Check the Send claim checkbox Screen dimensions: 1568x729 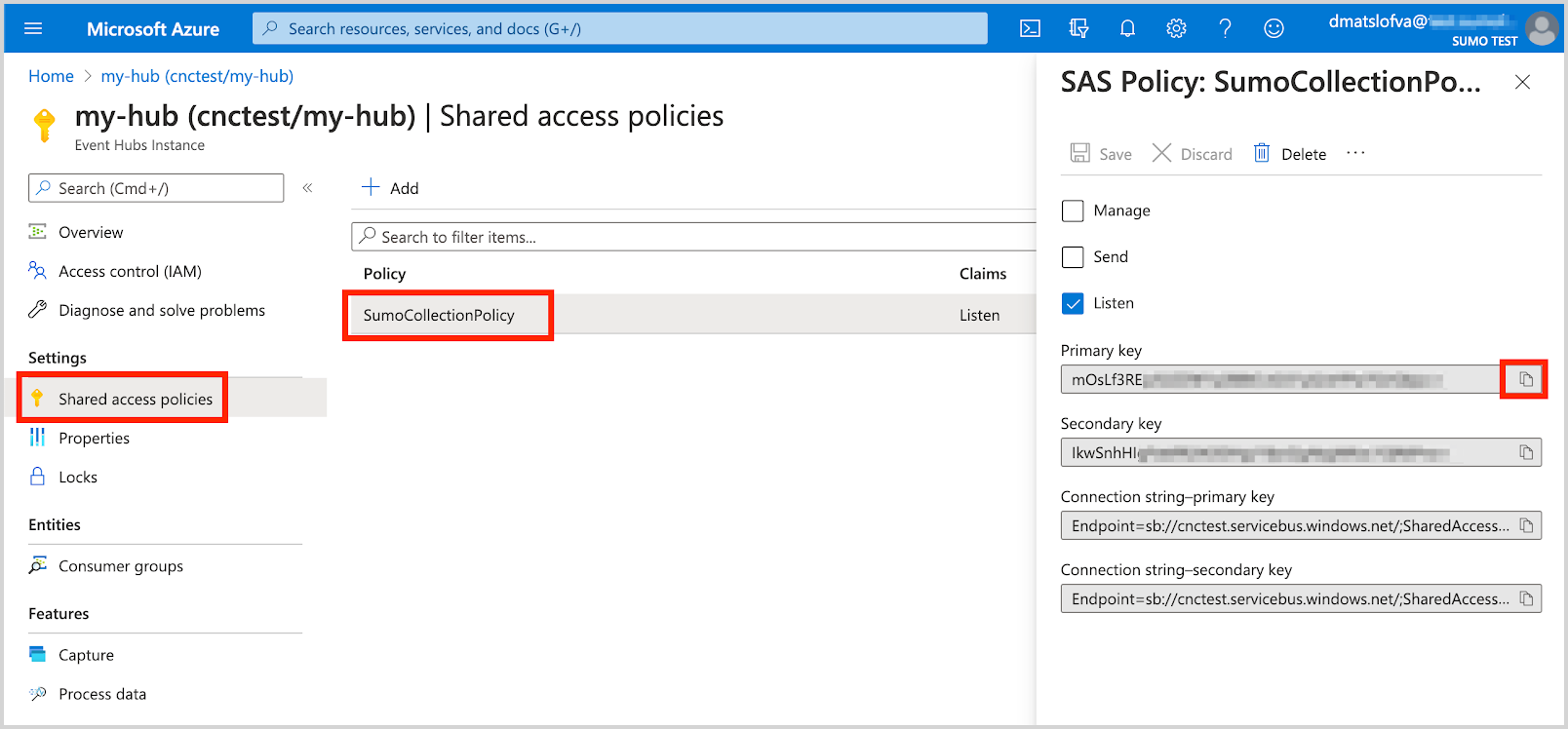[x=1073, y=256]
